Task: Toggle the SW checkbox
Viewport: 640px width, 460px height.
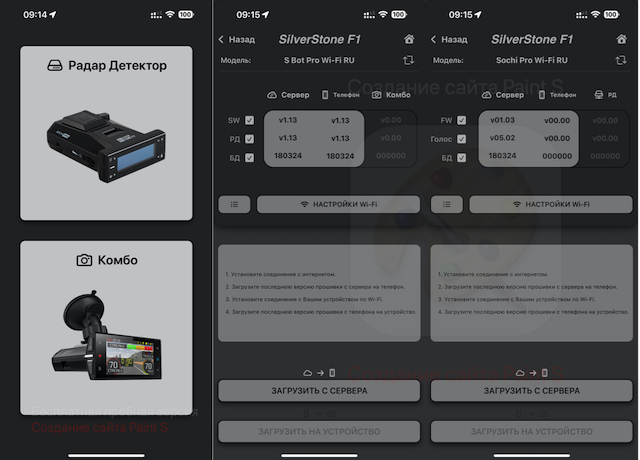Action: 249,120
